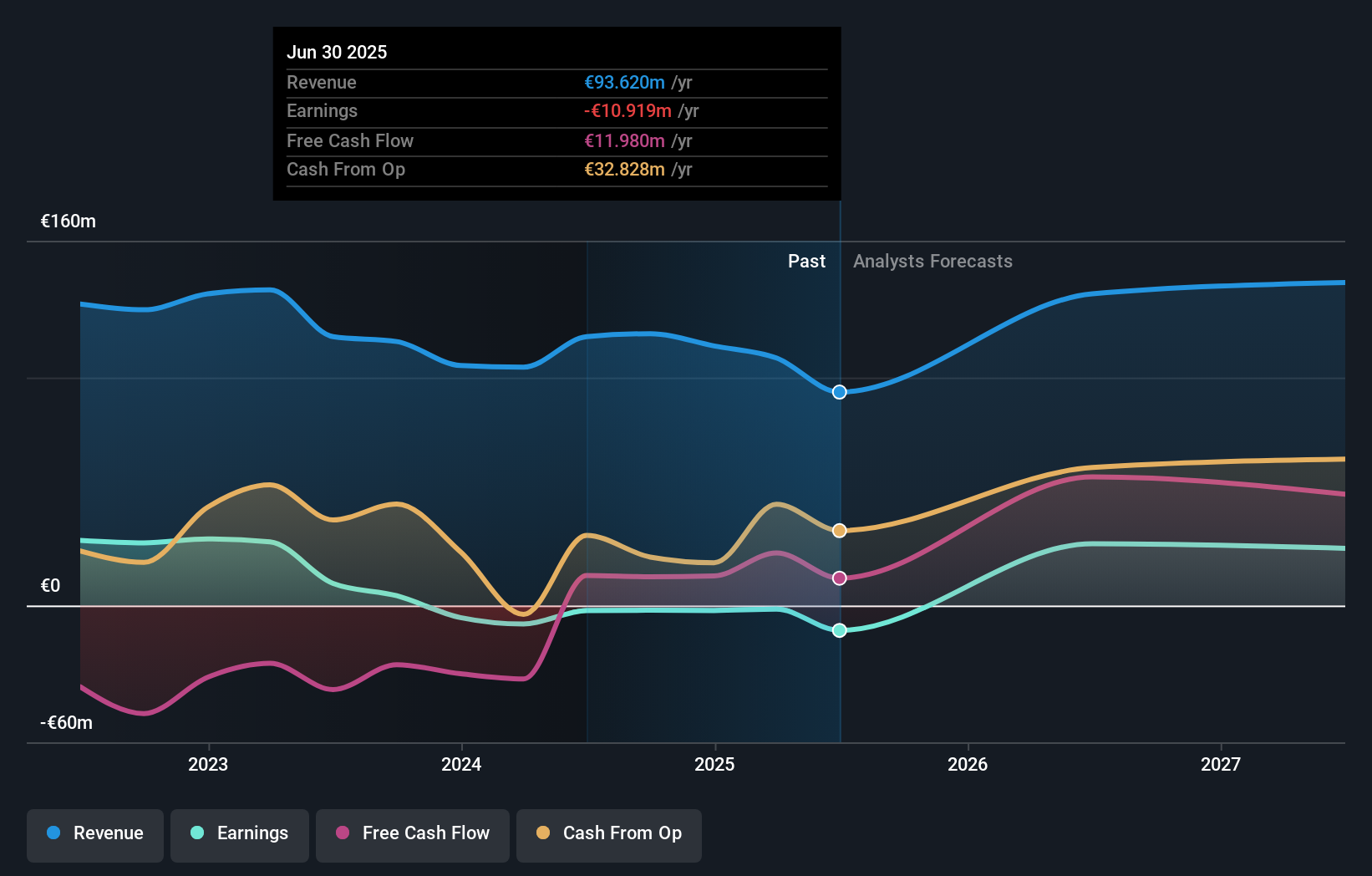This screenshot has width=1372, height=876.
Task: Click the blue Revenue data point marker
Action: point(839,391)
